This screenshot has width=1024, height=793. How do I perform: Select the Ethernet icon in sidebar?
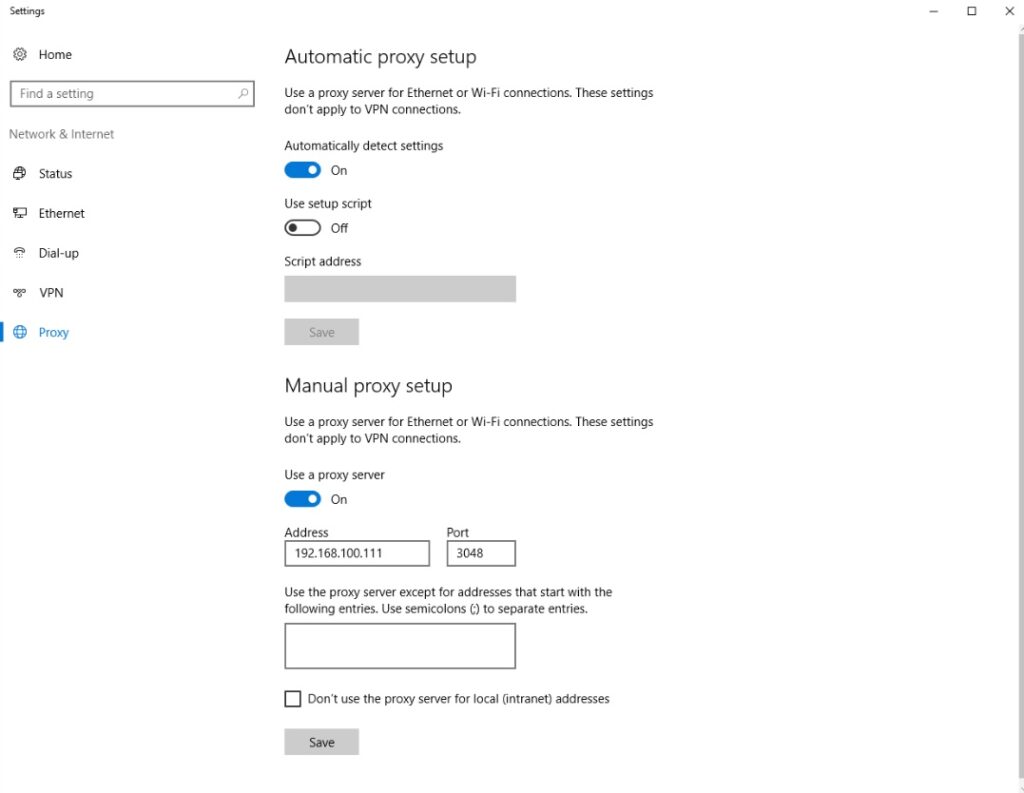coord(20,213)
